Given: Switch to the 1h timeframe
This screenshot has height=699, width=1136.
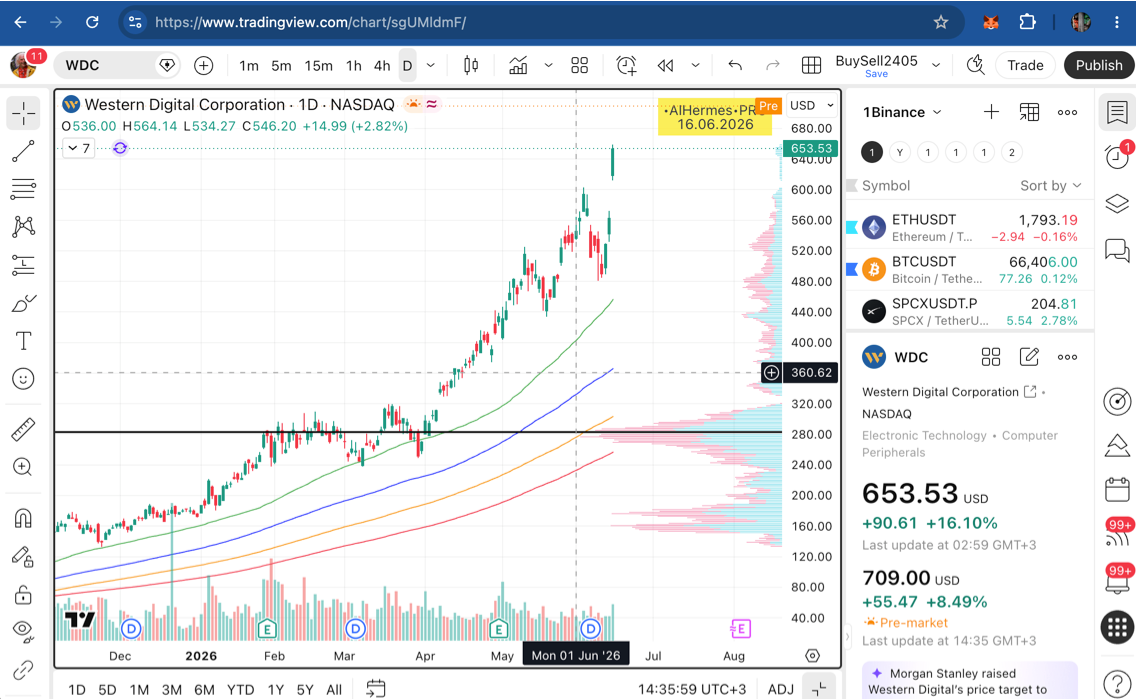Looking at the screenshot, I should click(x=354, y=65).
